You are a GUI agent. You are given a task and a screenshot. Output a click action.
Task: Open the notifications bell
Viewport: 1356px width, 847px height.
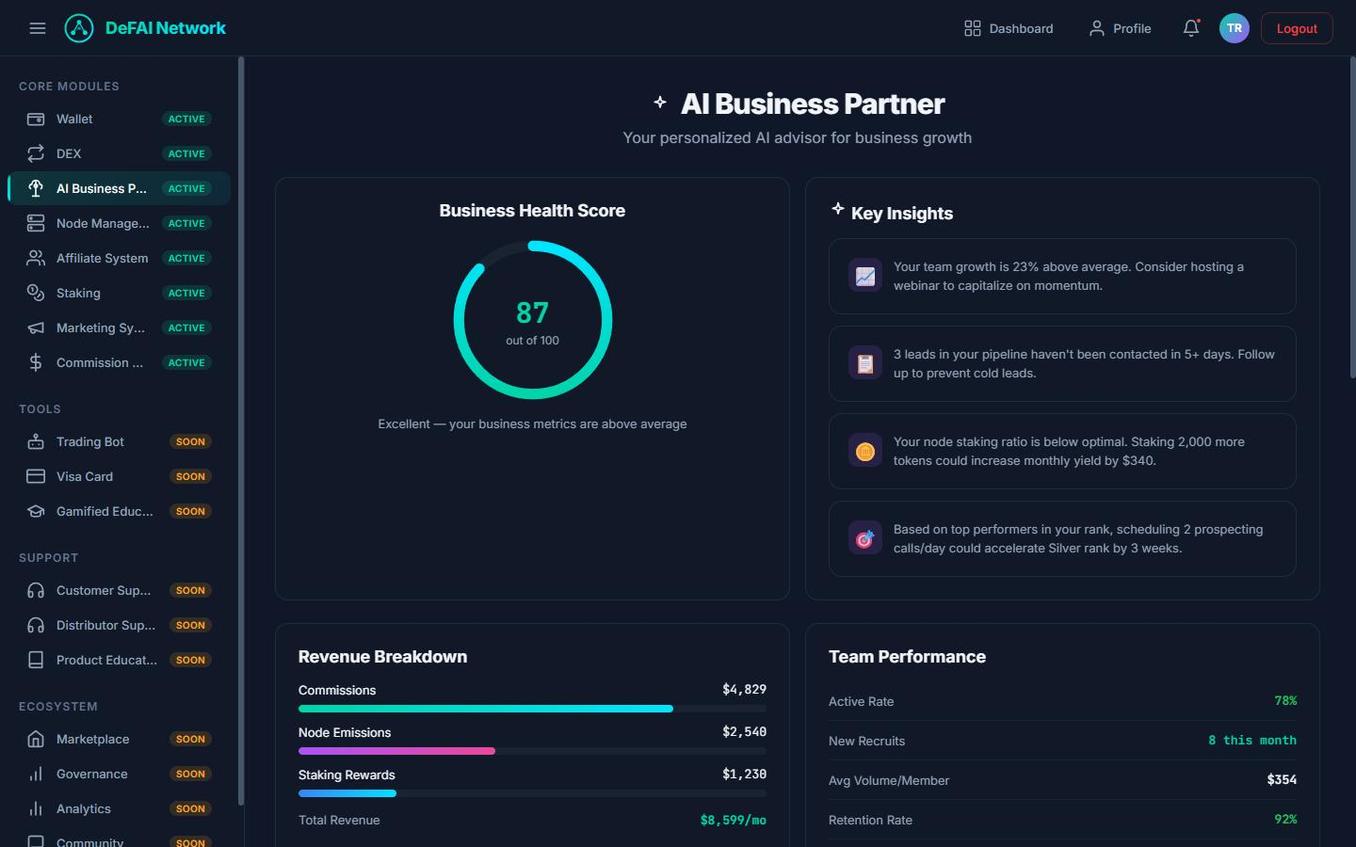pyautogui.click(x=1190, y=28)
